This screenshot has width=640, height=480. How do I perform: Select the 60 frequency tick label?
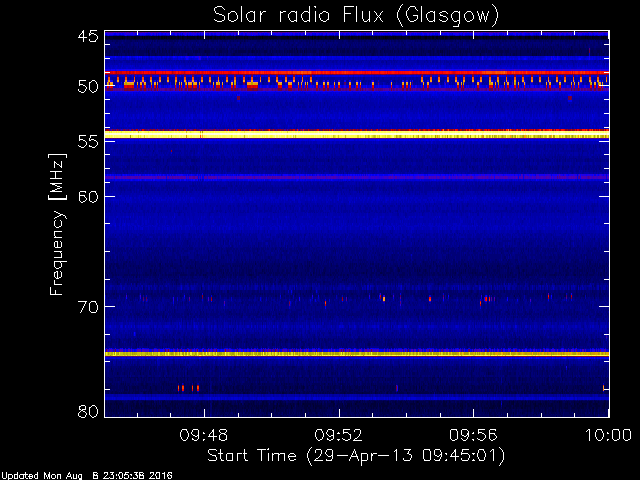tap(88, 196)
